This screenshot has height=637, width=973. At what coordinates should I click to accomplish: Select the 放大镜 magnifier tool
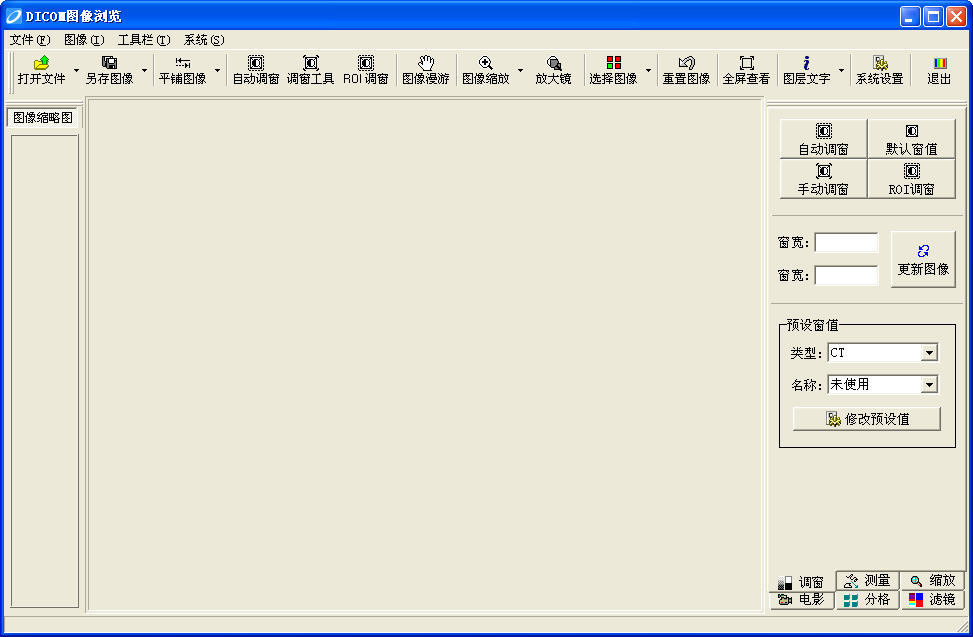point(554,69)
